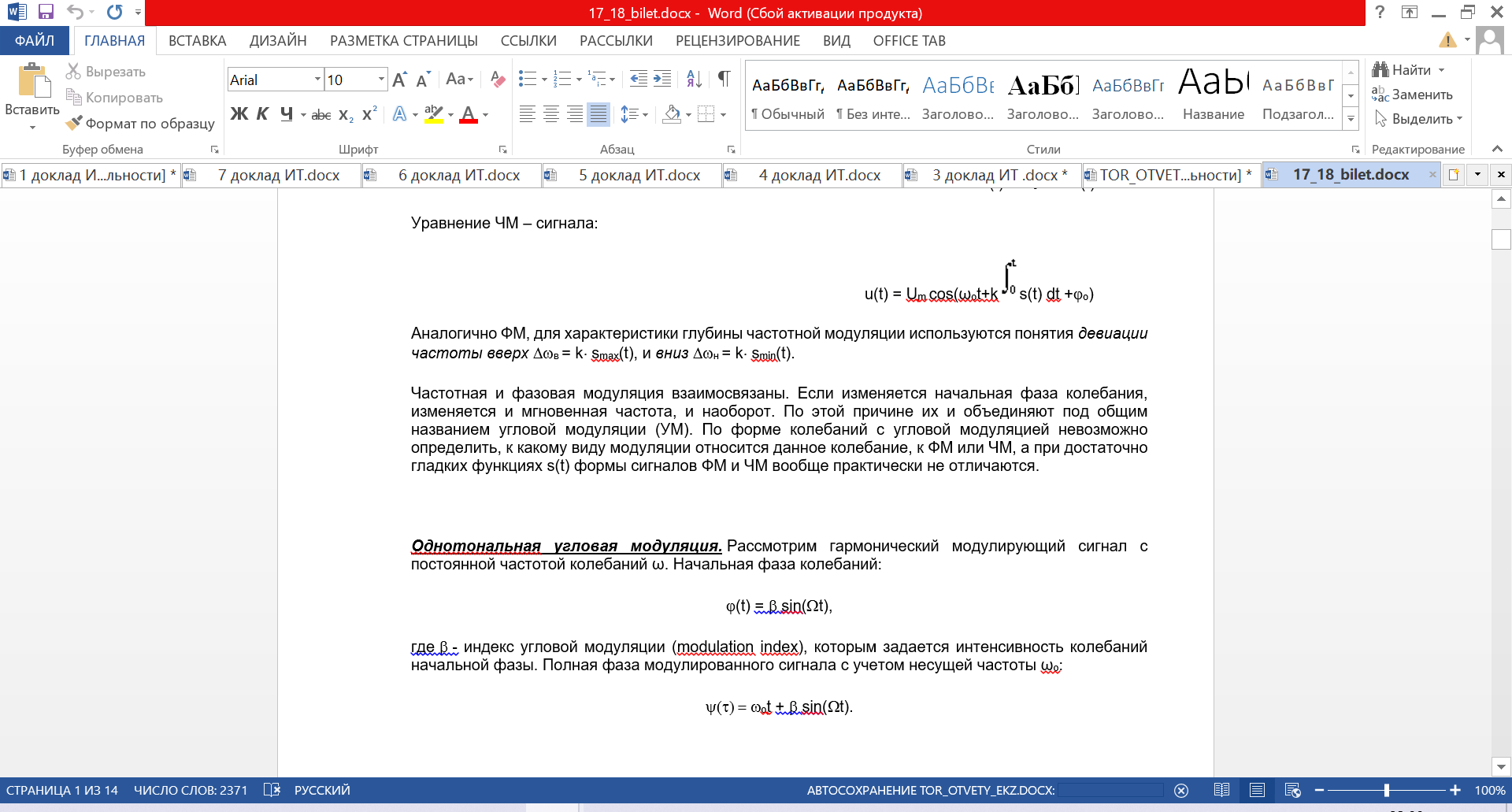The height and width of the screenshot is (812, 1512).
Task: Click the numbered list icon
Action: [x=562, y=79]
